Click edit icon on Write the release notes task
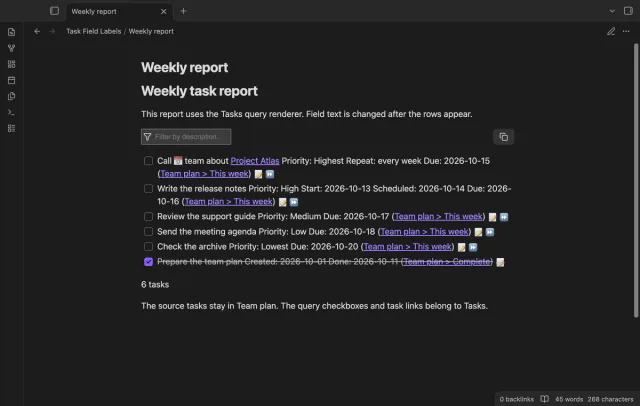This screenshot has height=406, width=640. point(282,202)
